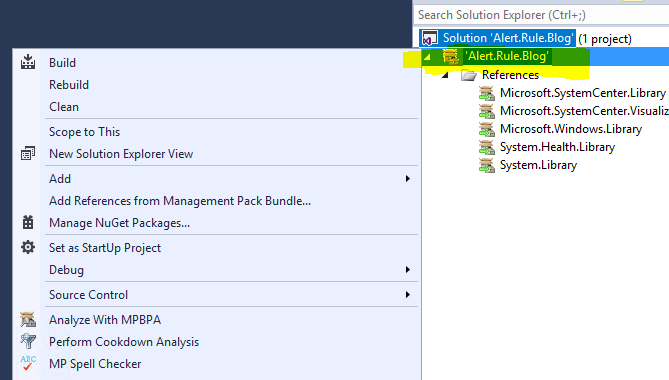Open the Debug submenu arrow
This screenshot has width=669, height=380.
click(x=407, y=270)
